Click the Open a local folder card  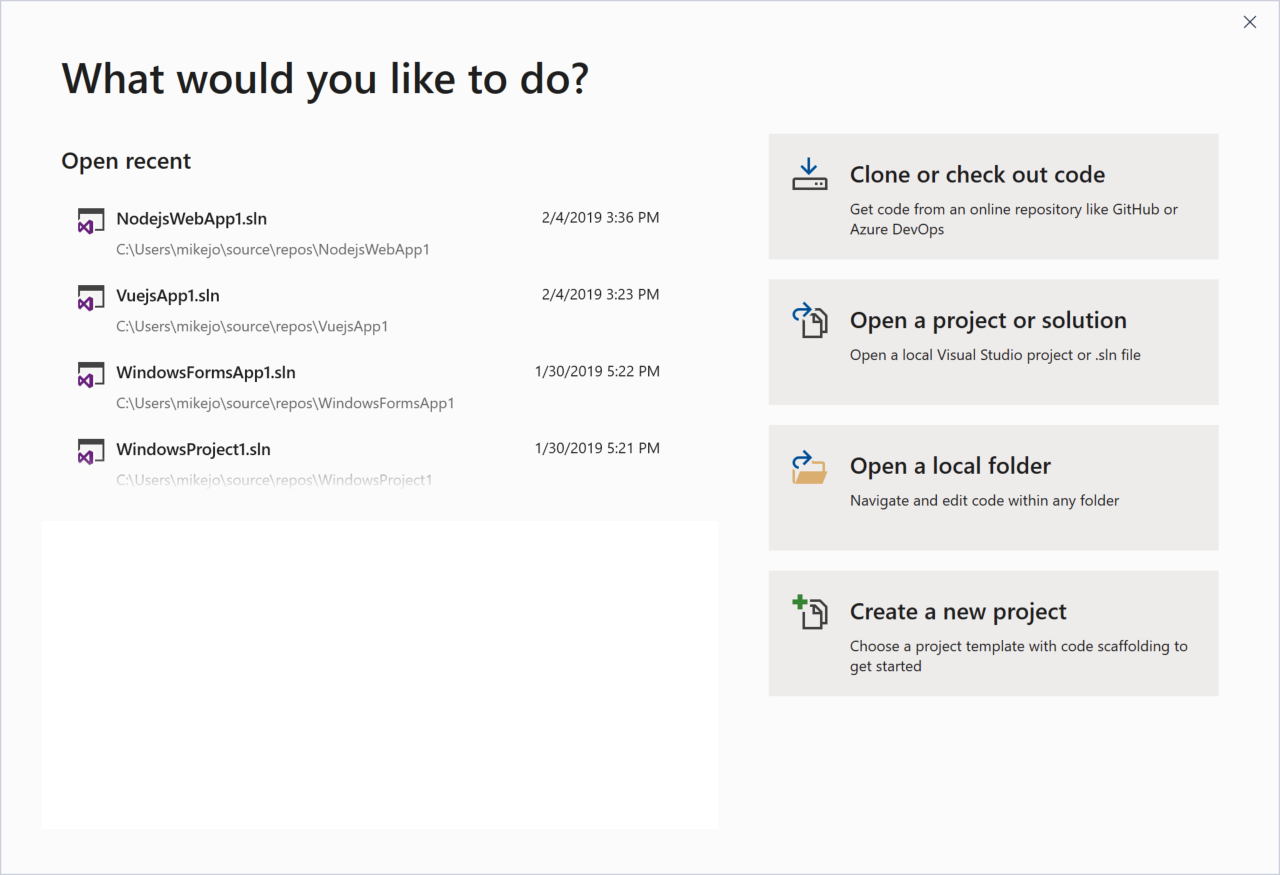click(x=993, y=487)
